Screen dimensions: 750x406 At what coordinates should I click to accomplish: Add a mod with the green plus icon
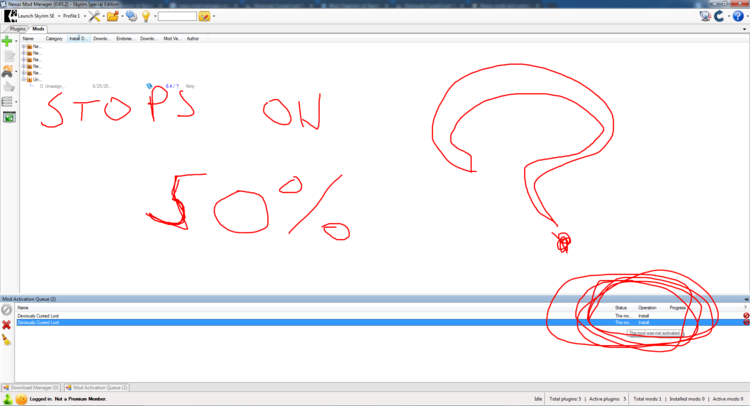pos(7,41)
